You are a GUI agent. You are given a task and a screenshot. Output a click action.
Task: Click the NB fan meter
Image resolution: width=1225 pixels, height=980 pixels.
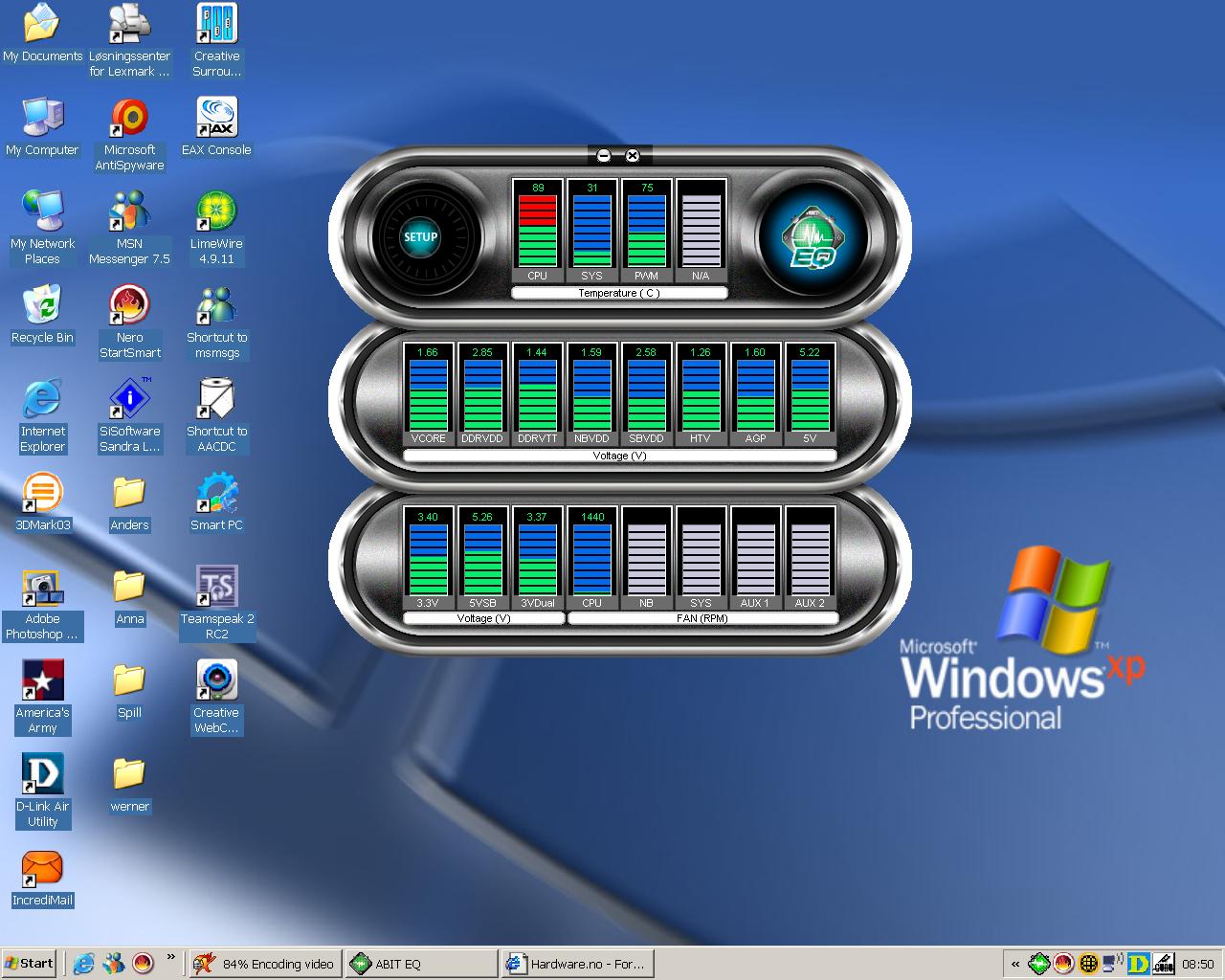click(x=647, y=559)
